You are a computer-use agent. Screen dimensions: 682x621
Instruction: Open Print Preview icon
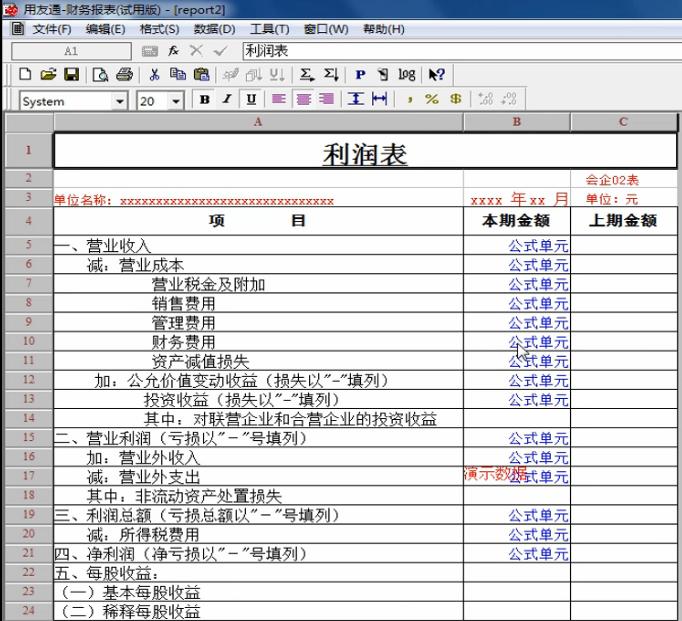(100, 75)
